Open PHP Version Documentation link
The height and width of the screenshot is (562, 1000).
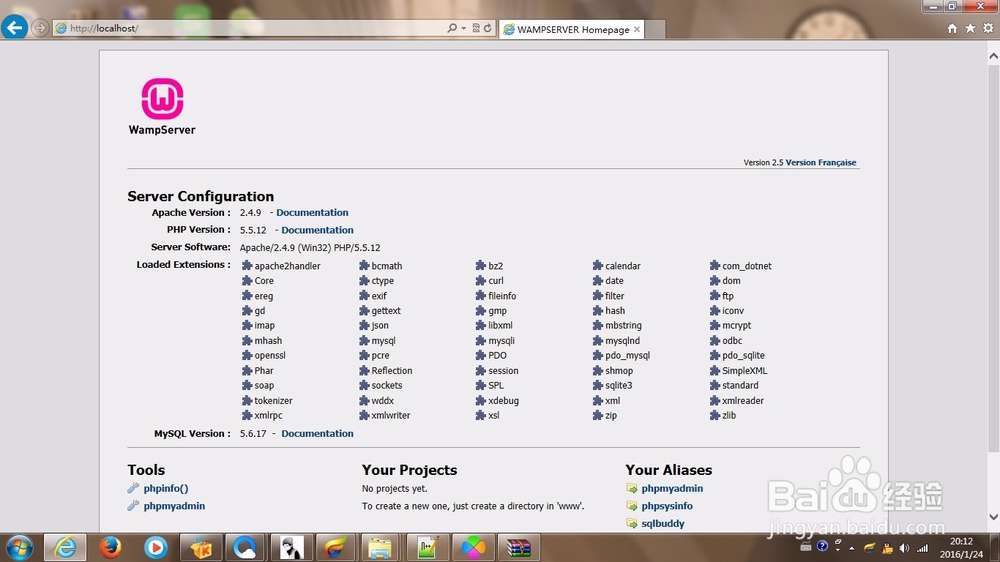(317, 230)
